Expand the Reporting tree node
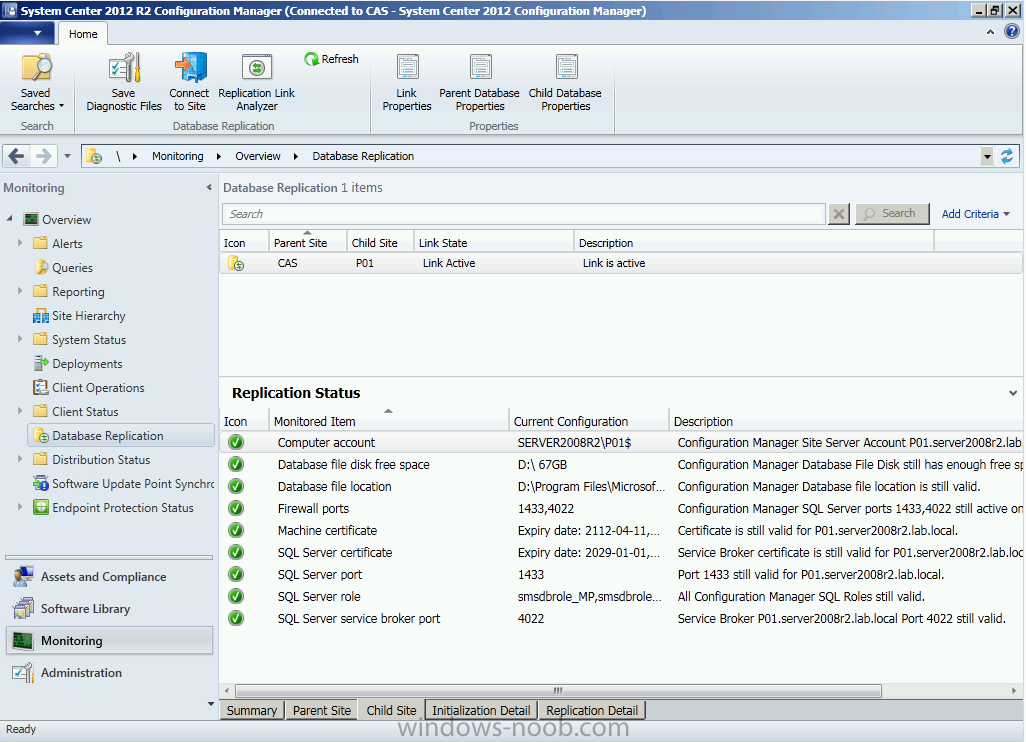This screenshot has width=1026, height=742. point(20,291)
